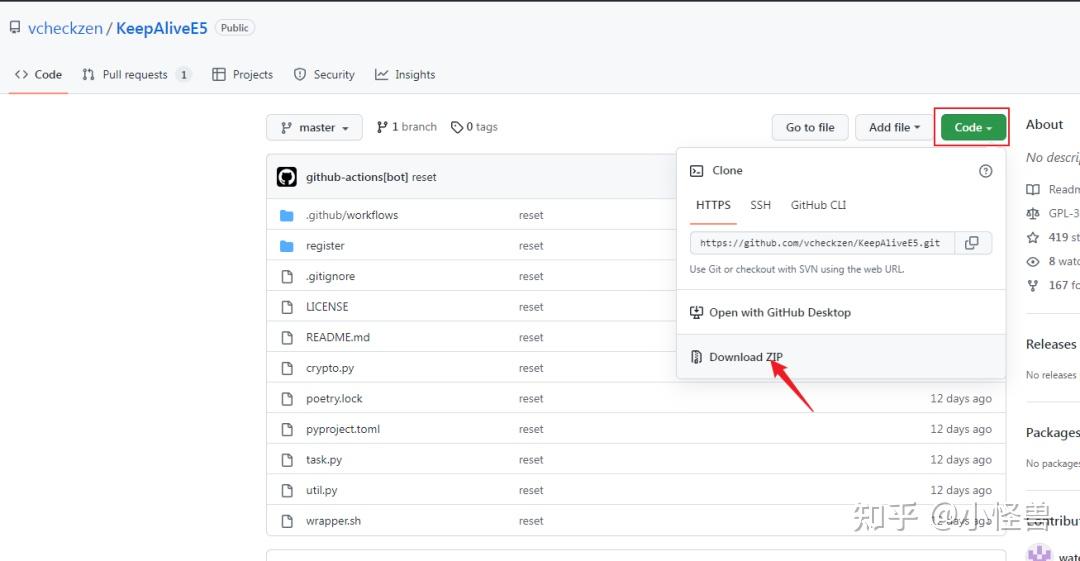Click the Download ZIP option

745,357
